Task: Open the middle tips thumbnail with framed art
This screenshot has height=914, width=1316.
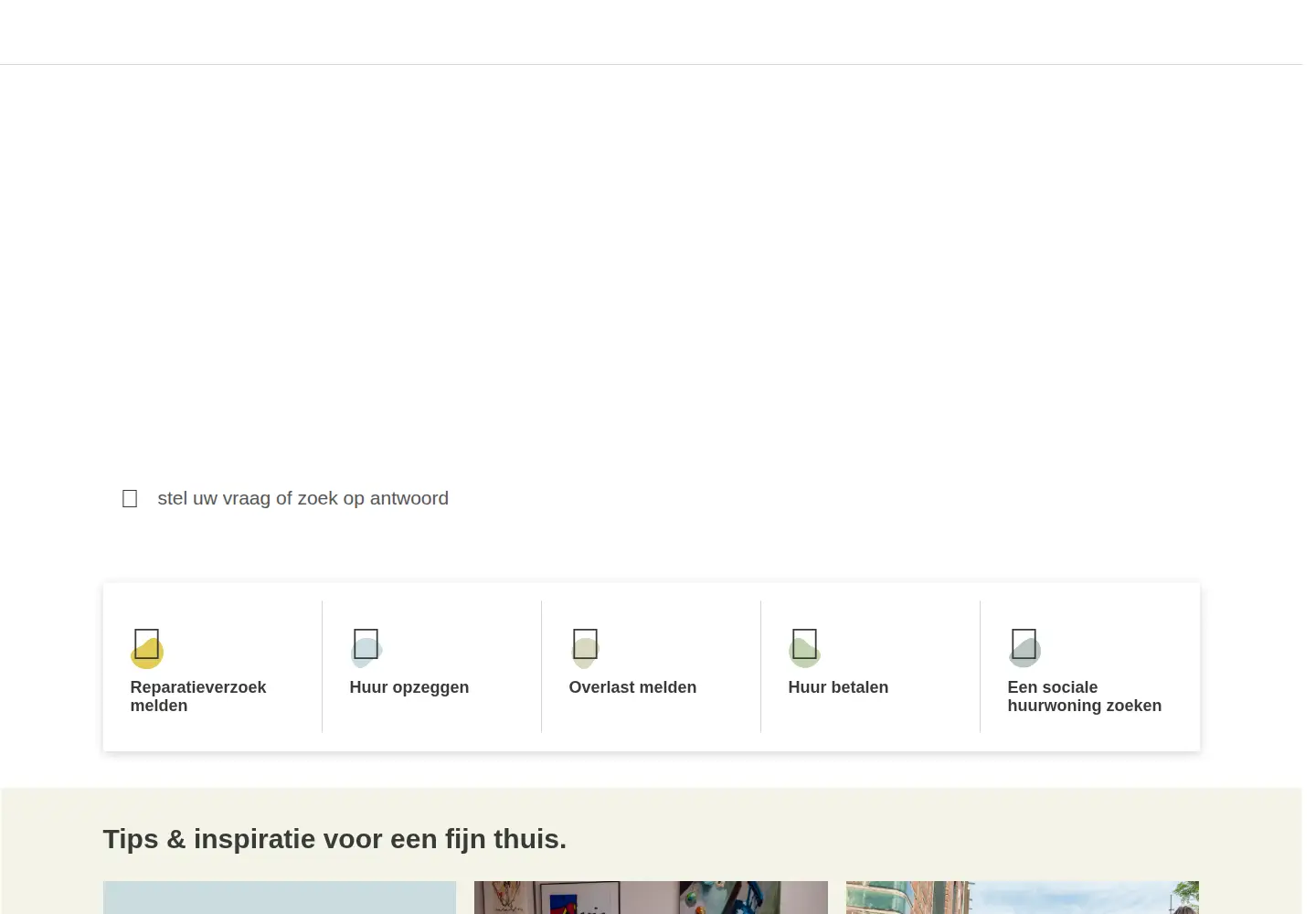Action: click(651, 898)
